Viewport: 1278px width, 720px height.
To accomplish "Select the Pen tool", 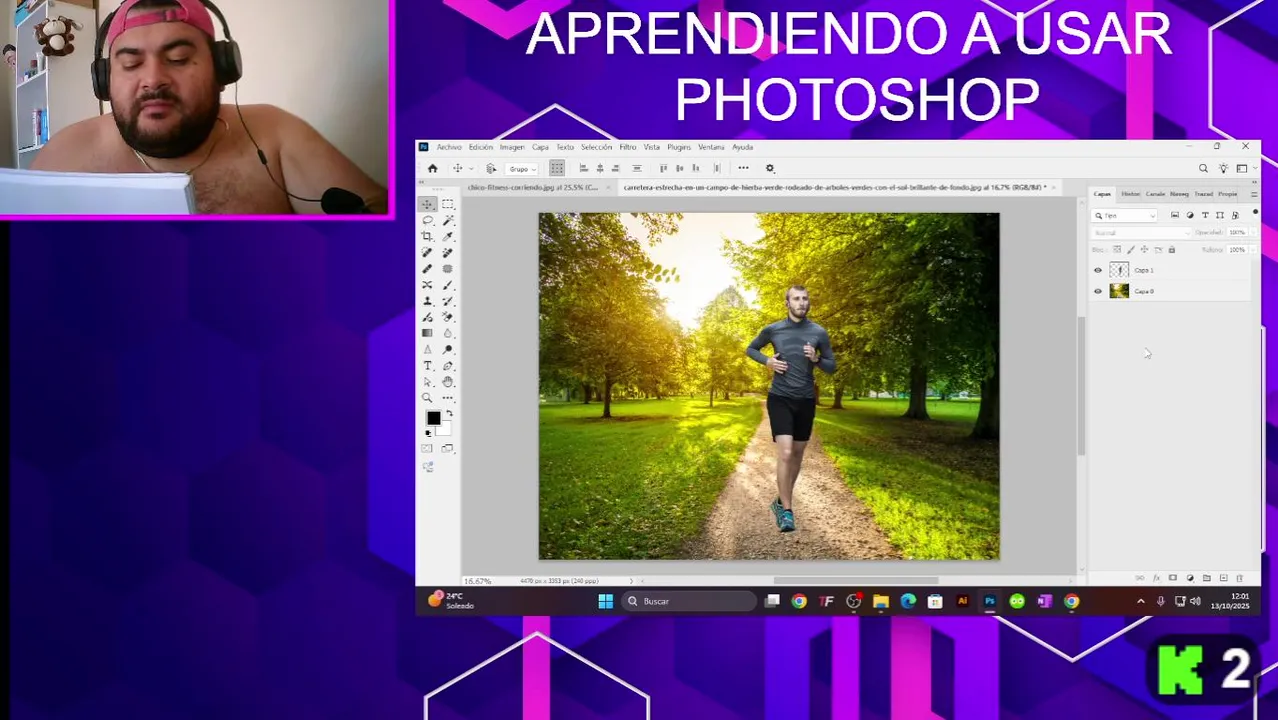I will (448, 365).
